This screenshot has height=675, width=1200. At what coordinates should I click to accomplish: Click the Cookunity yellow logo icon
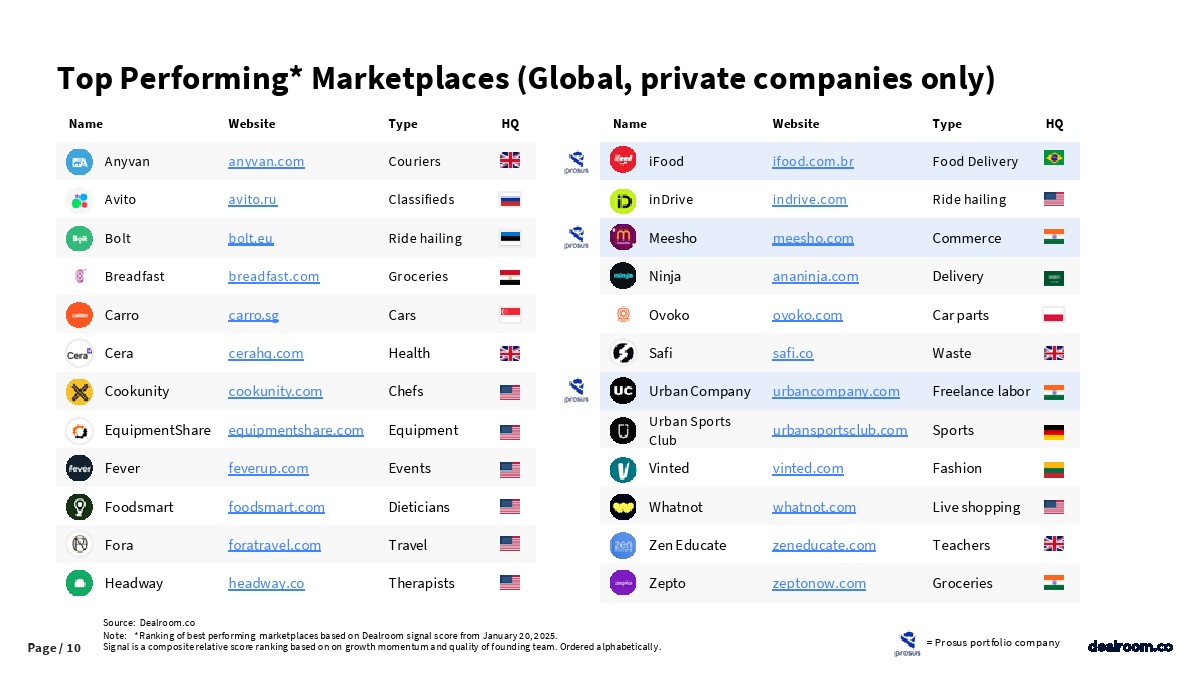point(79,391)
